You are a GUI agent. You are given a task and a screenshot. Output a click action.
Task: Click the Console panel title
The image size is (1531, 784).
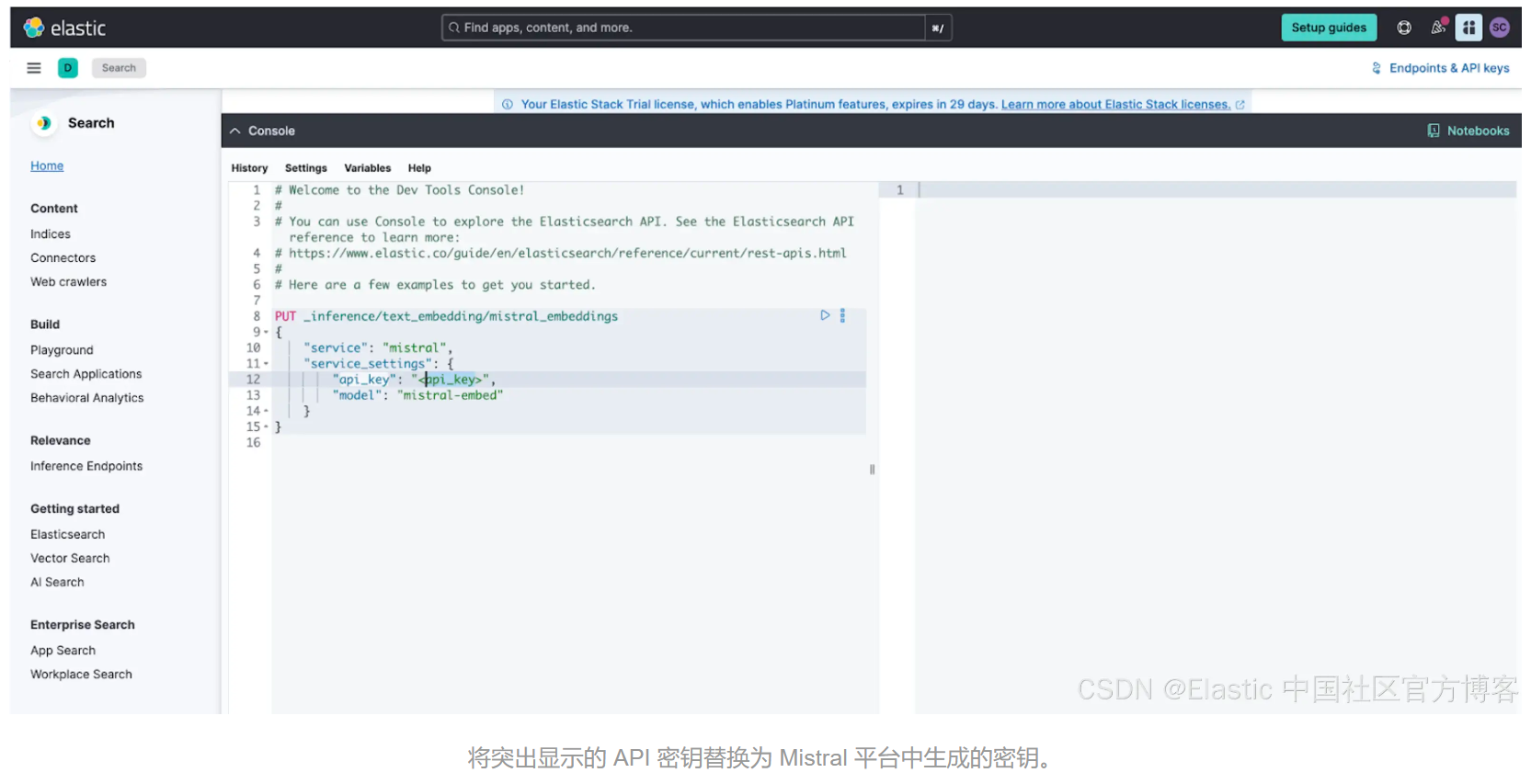click(x=271, y=131)
